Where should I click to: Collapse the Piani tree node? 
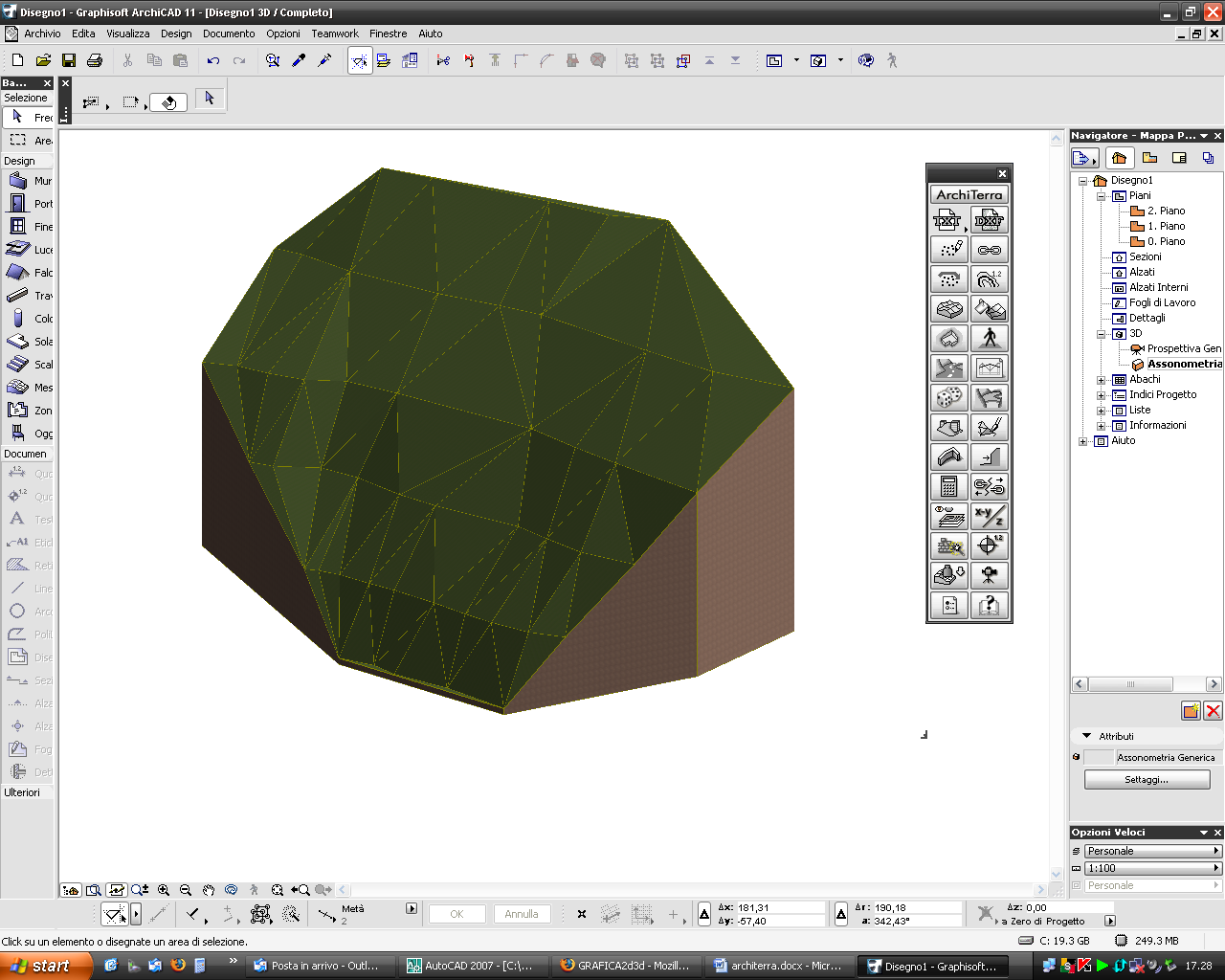coord(1101,196)
